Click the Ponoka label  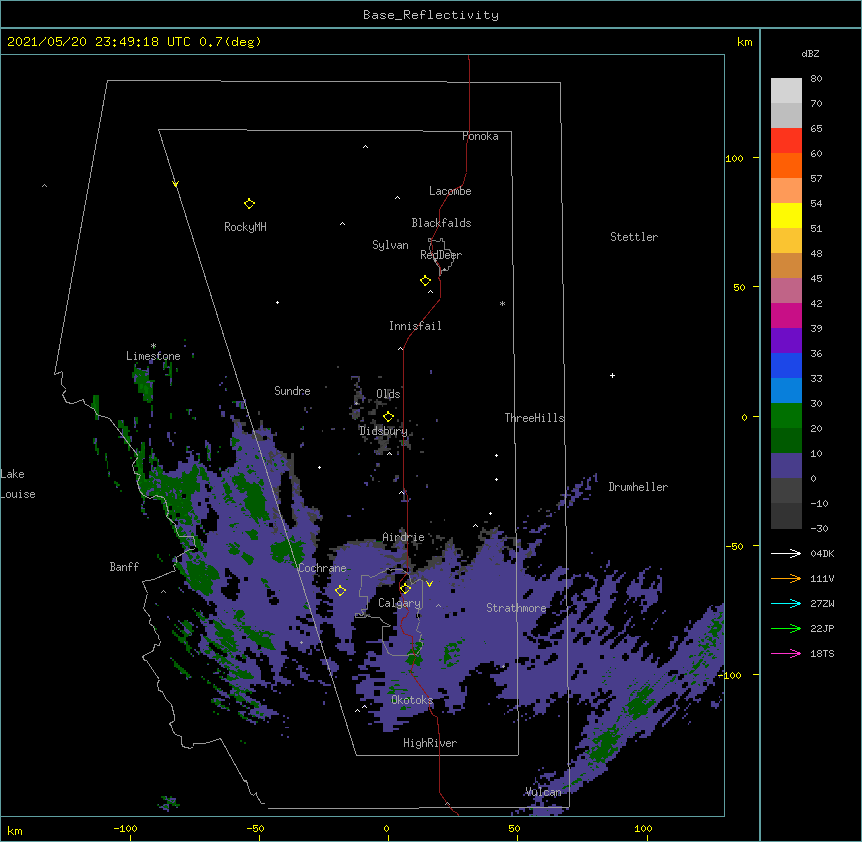480,136
